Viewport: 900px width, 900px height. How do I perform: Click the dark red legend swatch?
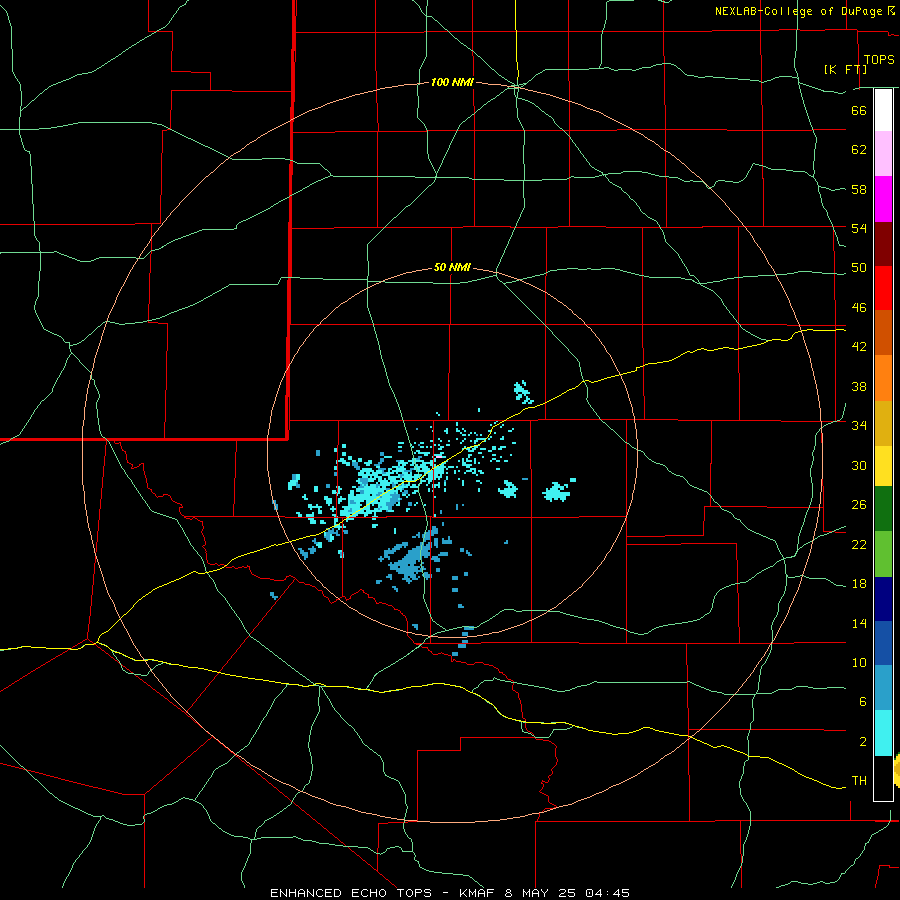pyautogui.click(x=883, y=244)
